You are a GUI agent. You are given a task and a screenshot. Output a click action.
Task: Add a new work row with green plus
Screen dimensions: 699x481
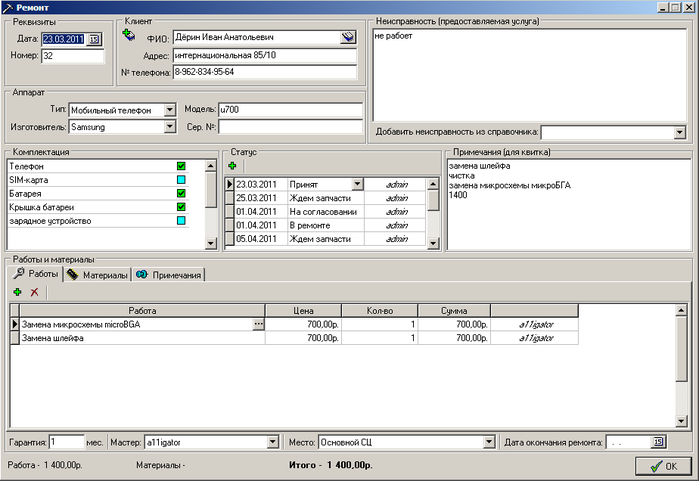click(16, 292)
